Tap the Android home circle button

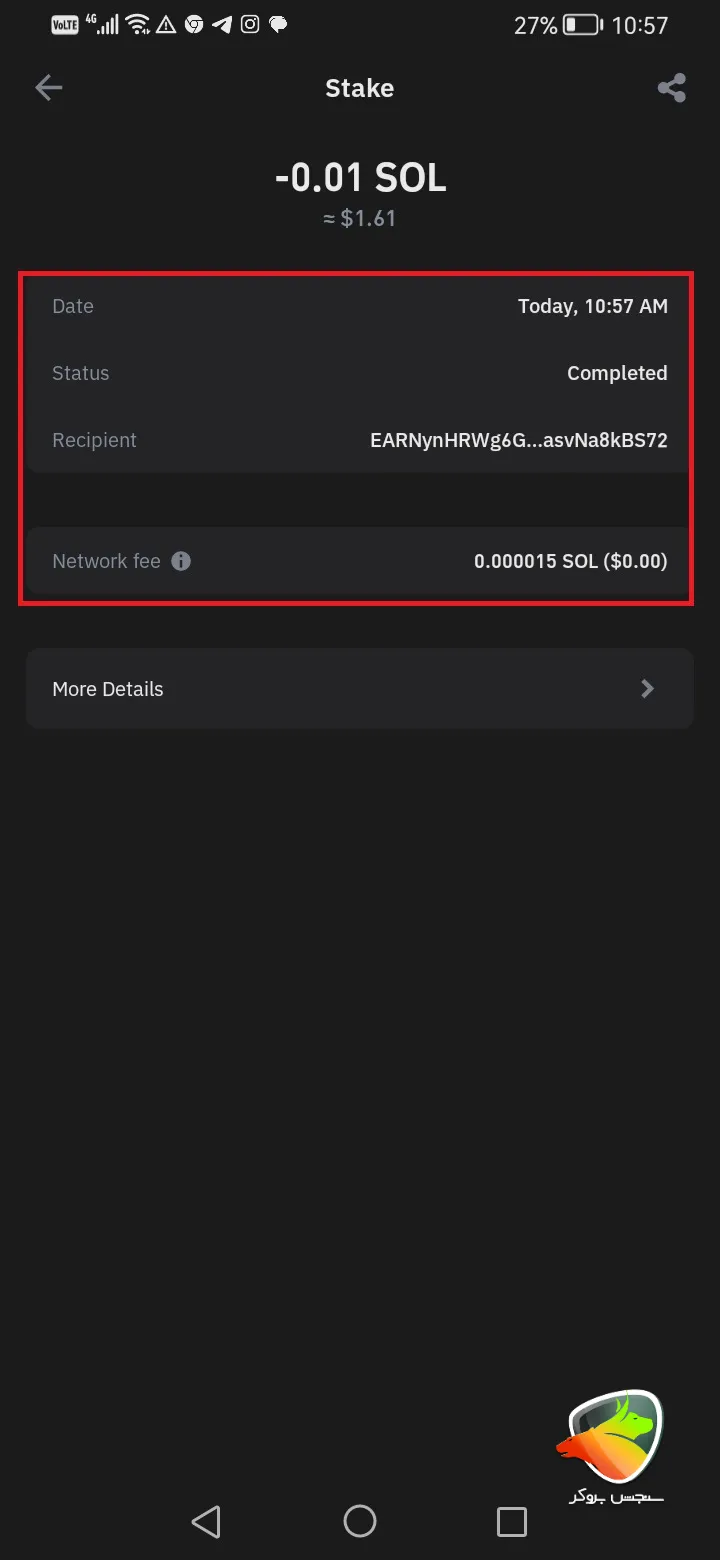pos(360,1522)
